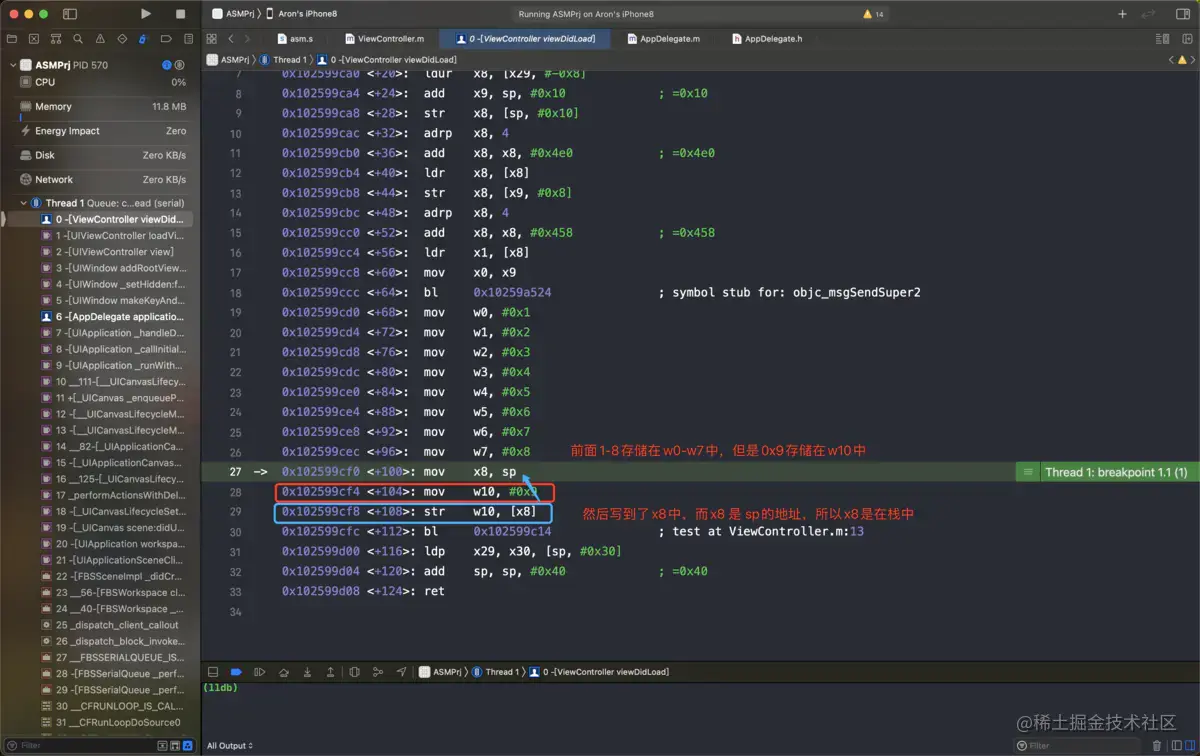
Task: Collapse the Thread 1 disclosure triangle
Action: tap(24, 203)
